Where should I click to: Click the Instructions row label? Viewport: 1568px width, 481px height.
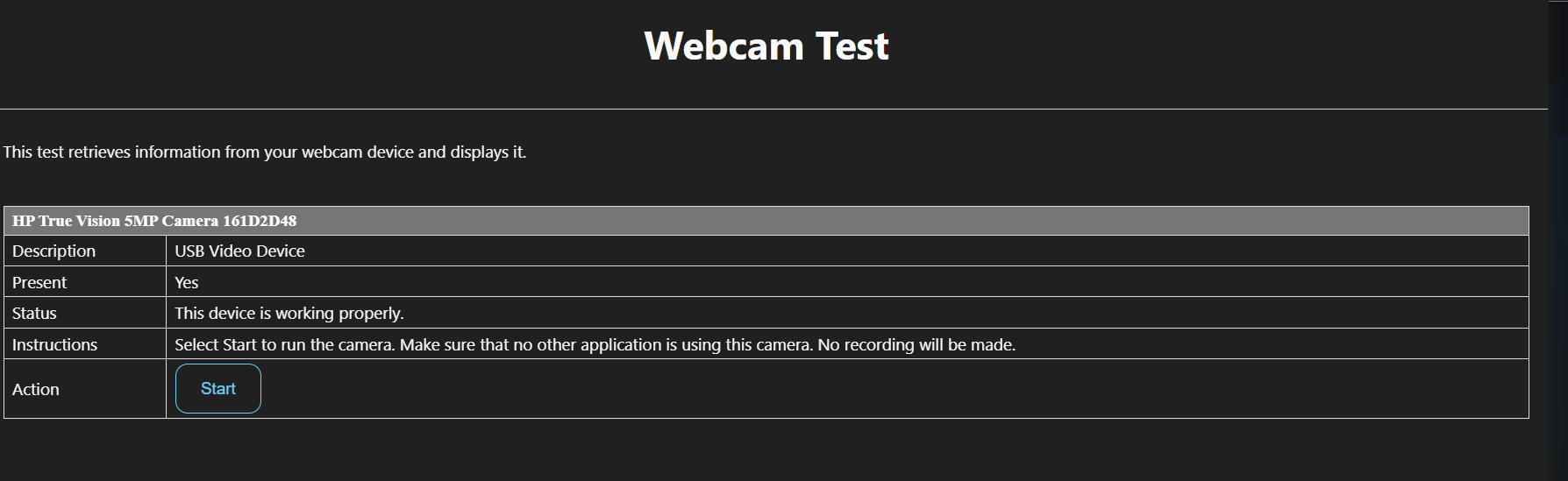click(x=54, y=345)
